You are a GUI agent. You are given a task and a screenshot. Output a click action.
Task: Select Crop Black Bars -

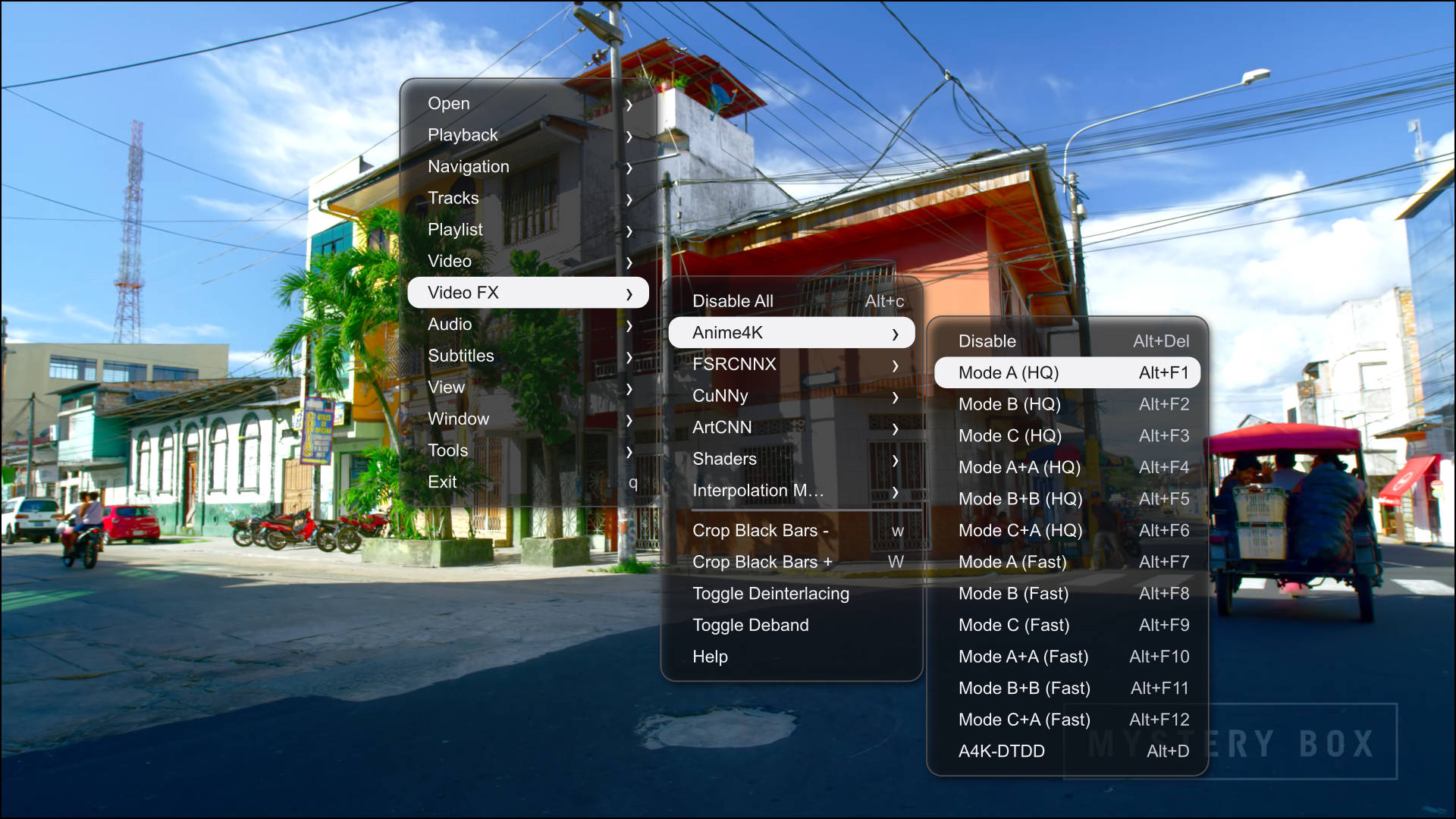(792, 531)
